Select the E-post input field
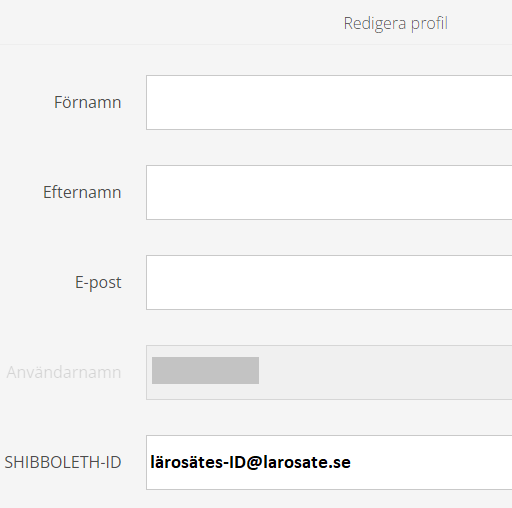 click(329, 282)
